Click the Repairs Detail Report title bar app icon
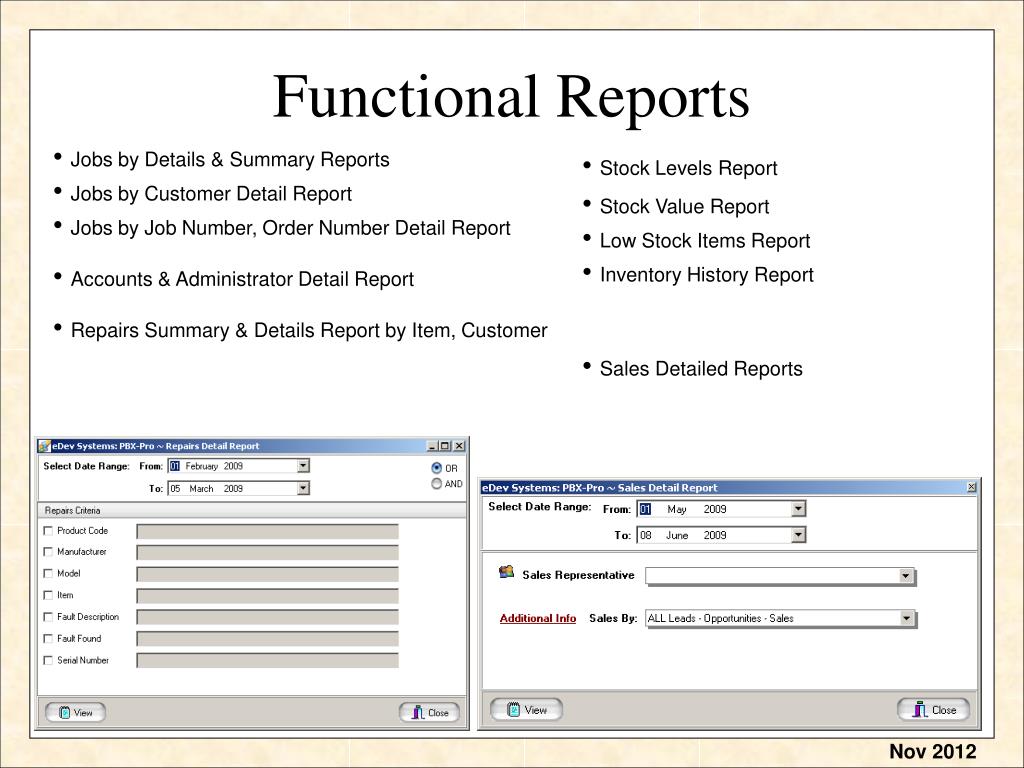 tap(44, 446)
